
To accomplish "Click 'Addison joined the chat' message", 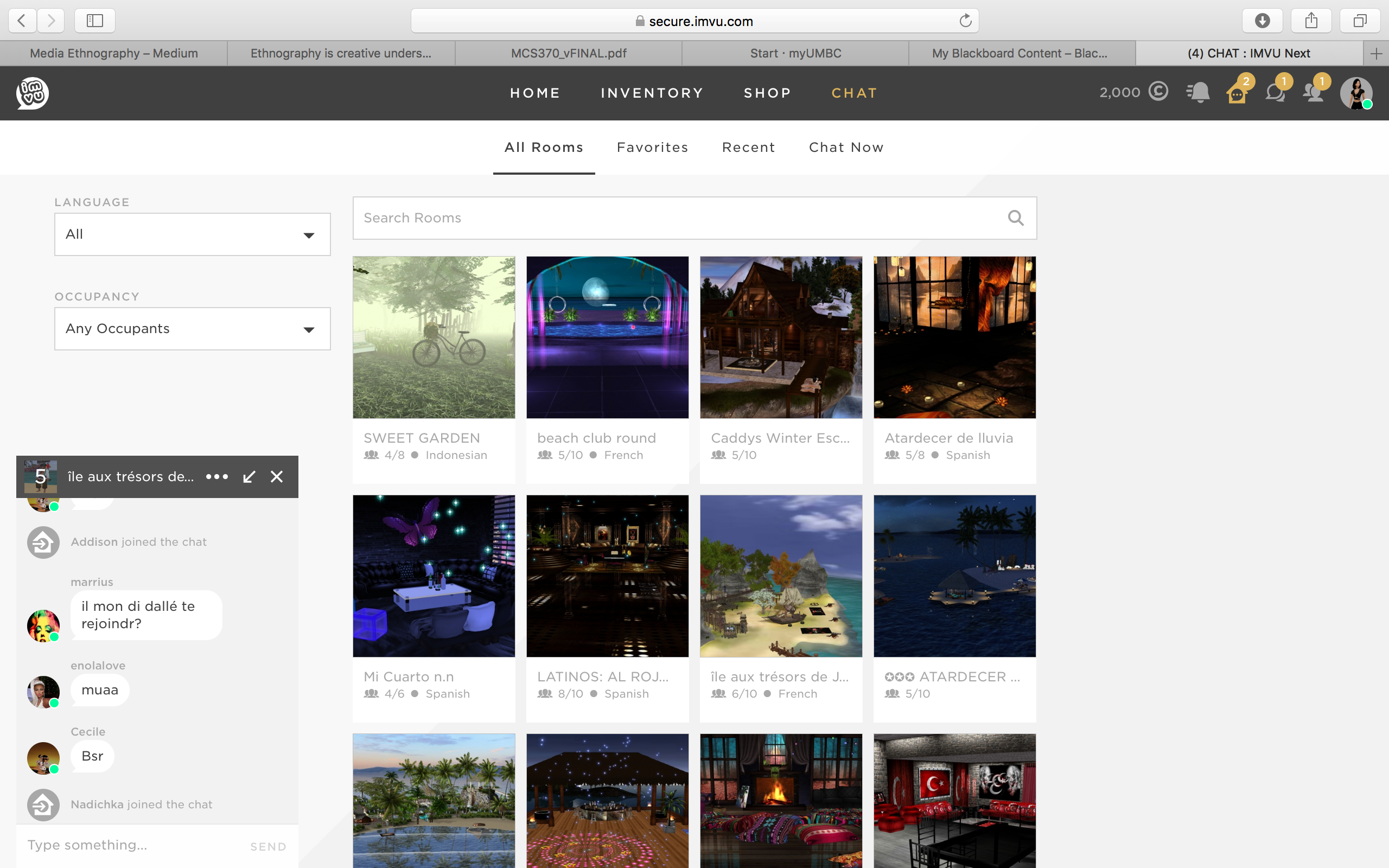I will tap(138, 542).
